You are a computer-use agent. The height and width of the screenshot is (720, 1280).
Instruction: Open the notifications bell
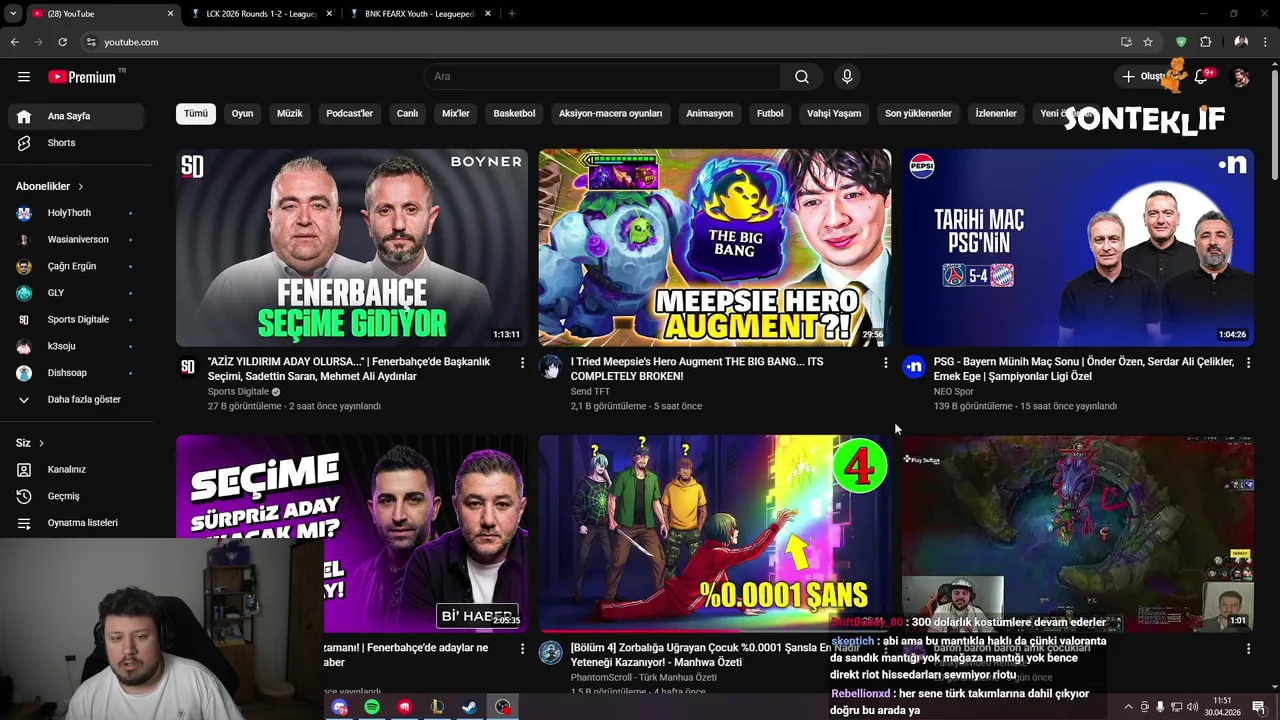[x=1201, y=77]
